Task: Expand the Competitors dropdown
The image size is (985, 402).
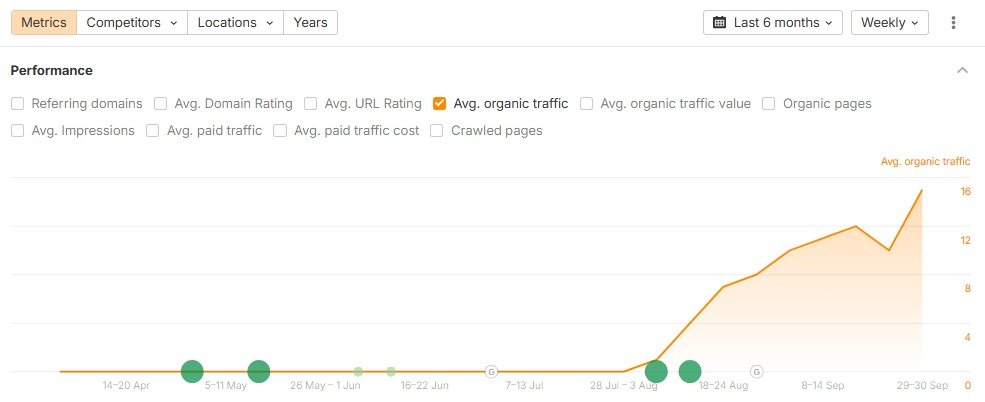Action: [132, 22]
